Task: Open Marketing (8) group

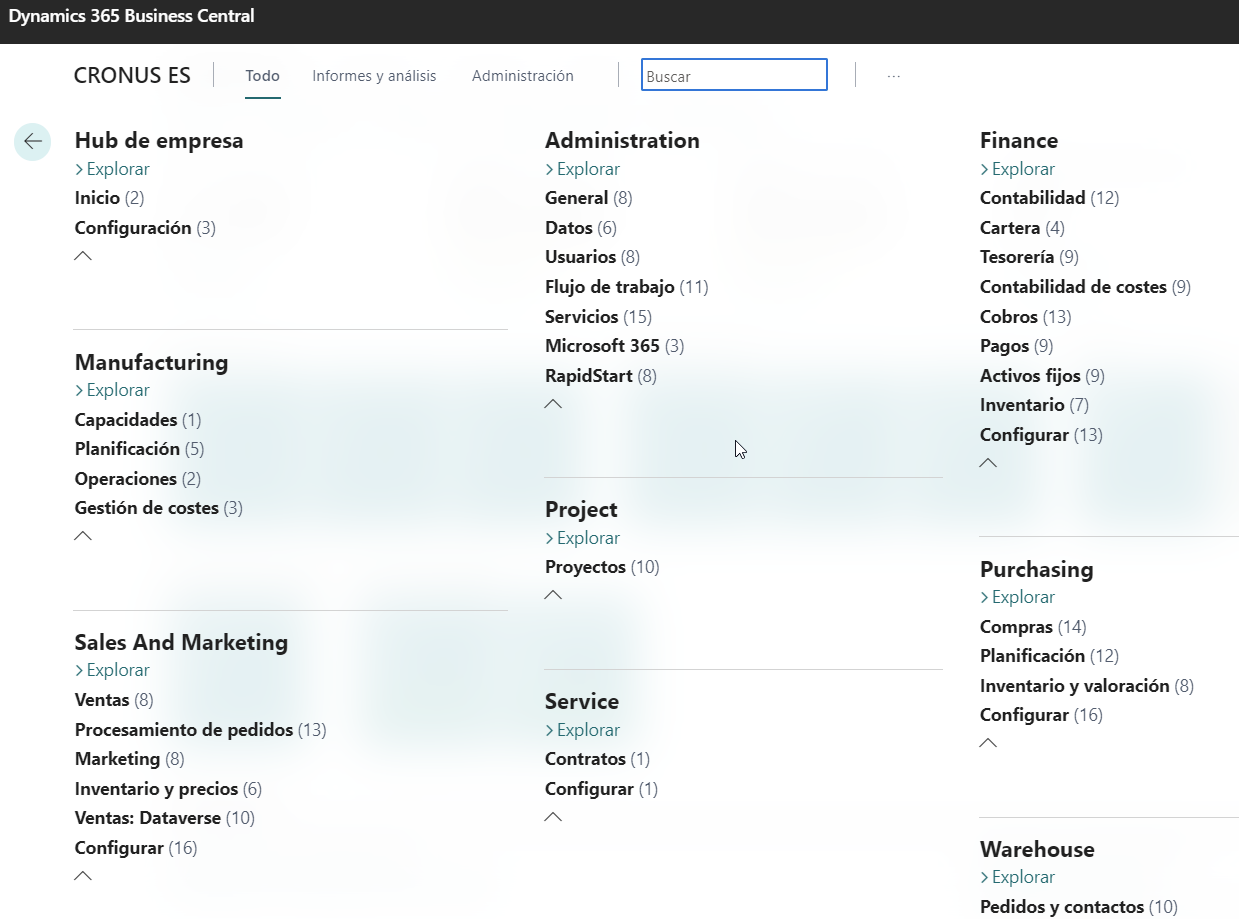Action: click(130, 759)
